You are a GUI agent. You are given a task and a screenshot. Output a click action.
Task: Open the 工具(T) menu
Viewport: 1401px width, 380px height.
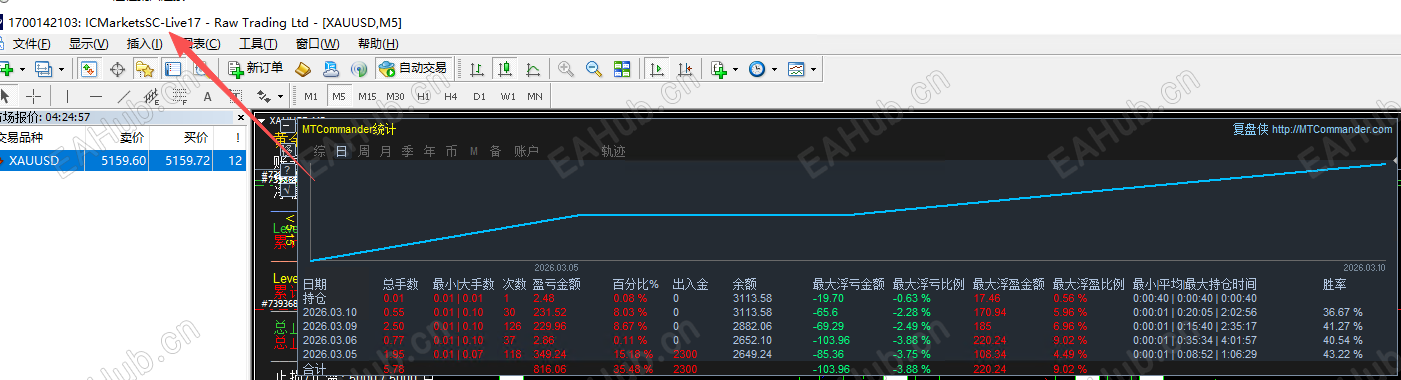(259, 43)
